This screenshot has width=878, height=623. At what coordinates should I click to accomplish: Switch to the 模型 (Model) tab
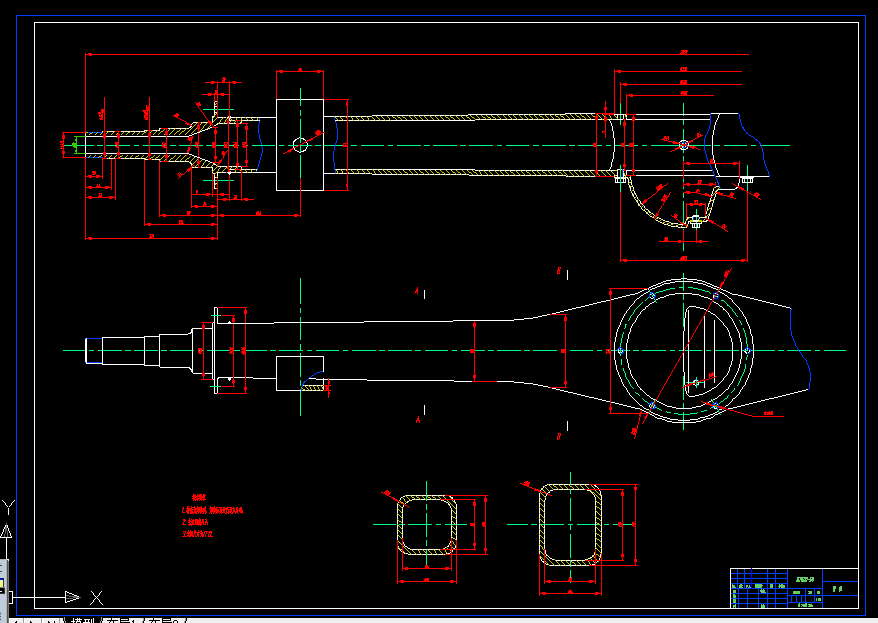[x=83, y=621]
